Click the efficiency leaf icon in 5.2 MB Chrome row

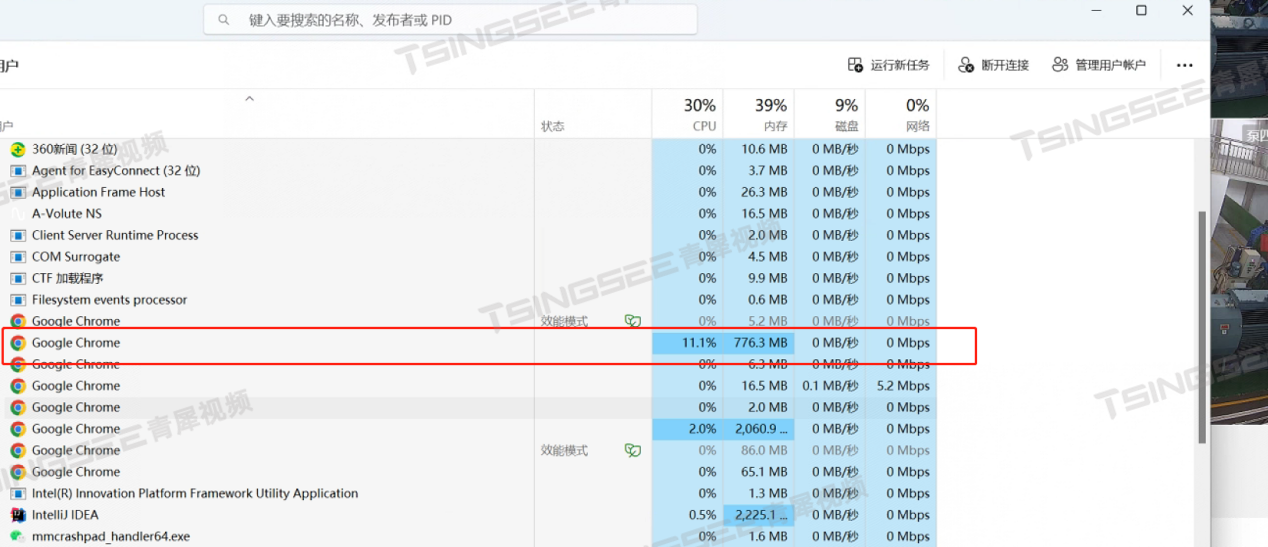coord(632,321)
